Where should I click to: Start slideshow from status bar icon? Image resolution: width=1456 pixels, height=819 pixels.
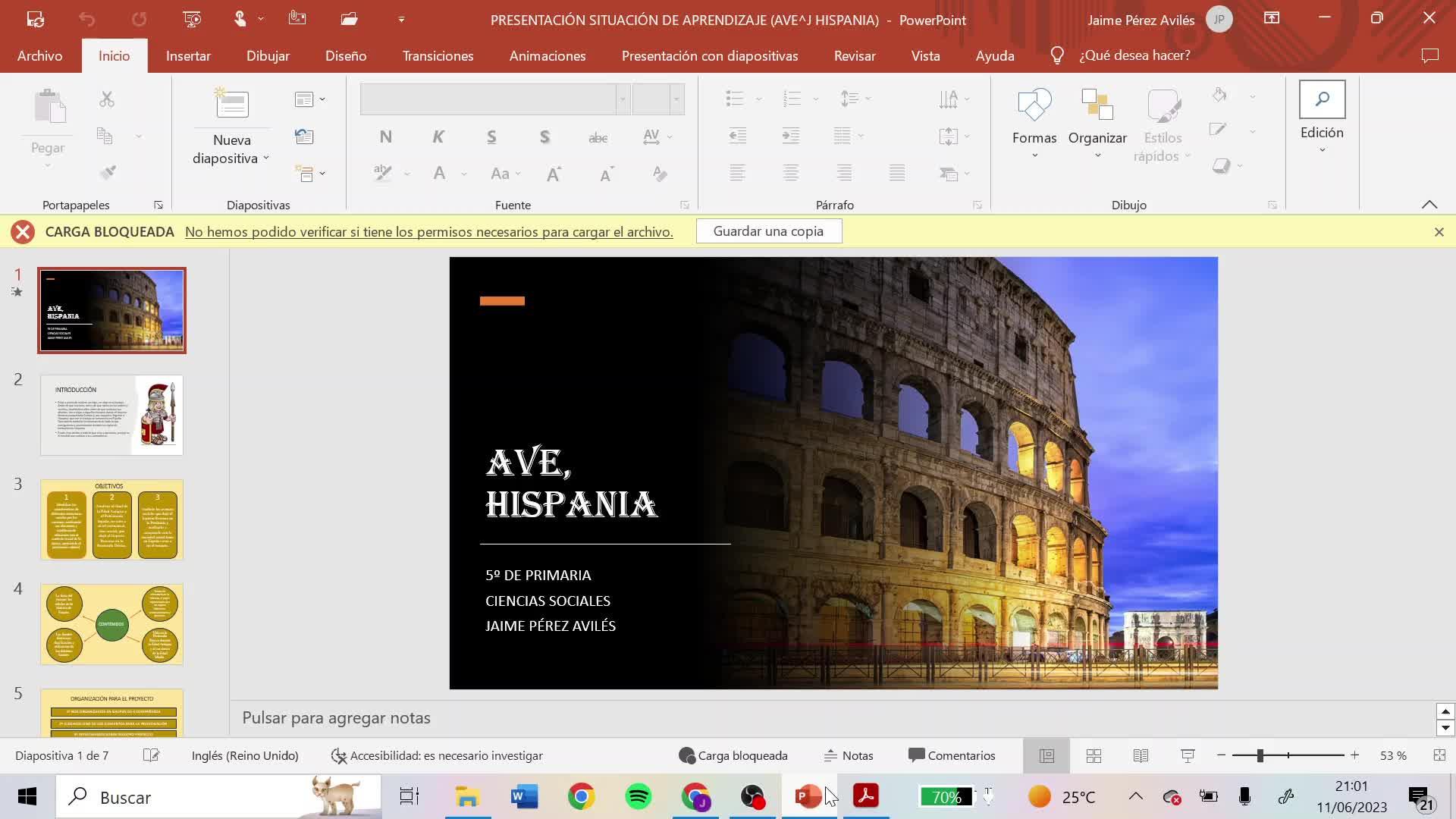point(1188,755)
